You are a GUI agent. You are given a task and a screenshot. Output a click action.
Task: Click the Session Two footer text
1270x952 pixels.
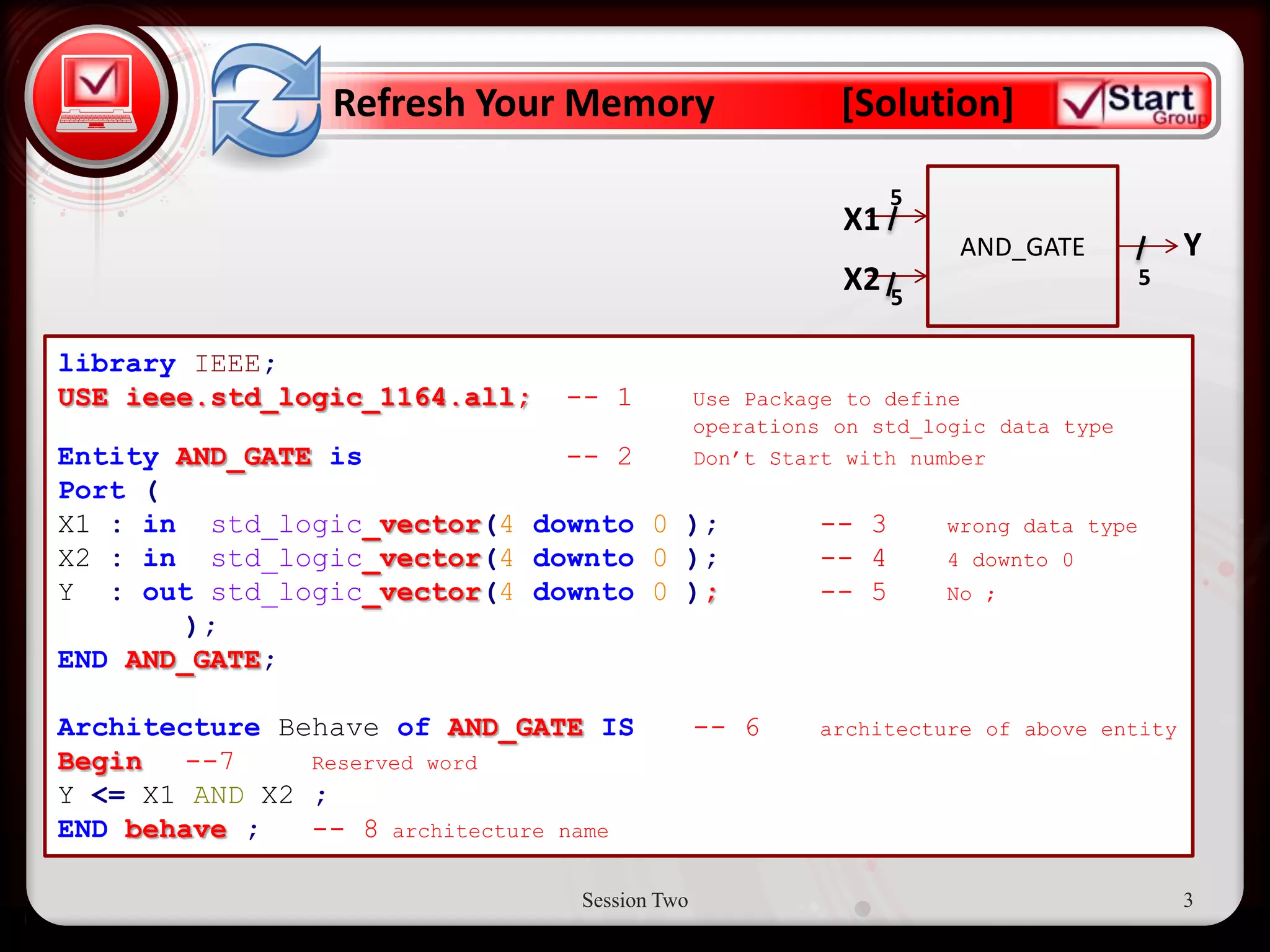pyautogui.click(x=634, y=900)
